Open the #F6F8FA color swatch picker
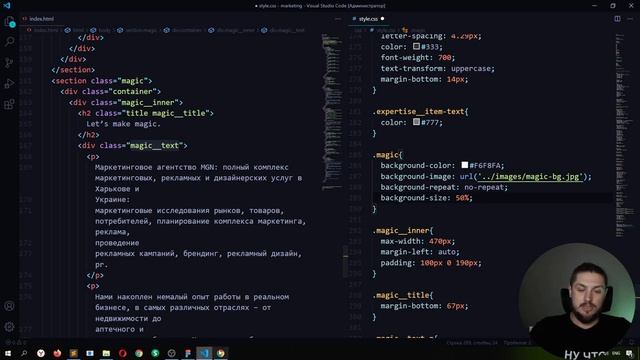The height and width of the screenshot is (360, 640). pos(464,165)
